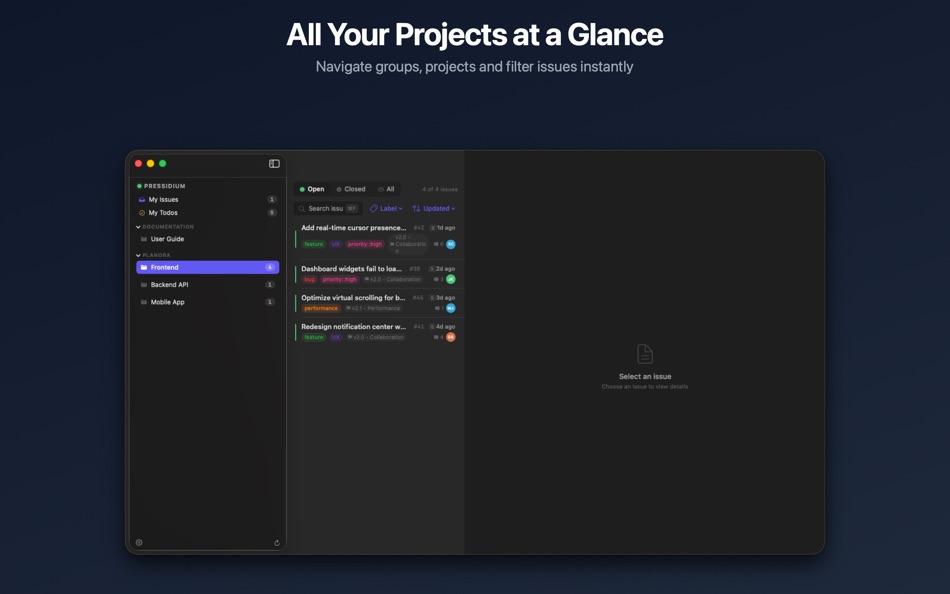
Task: Click the refresh icon below the issue list
Action: [x=276, y=542]
